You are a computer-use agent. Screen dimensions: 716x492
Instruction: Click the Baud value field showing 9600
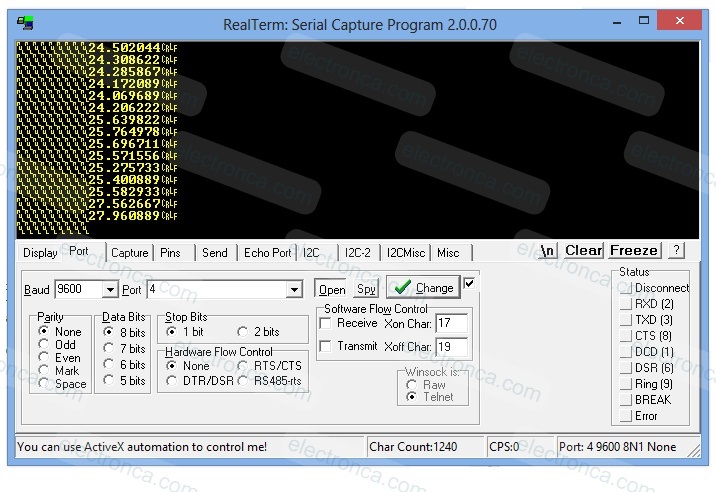78,289
